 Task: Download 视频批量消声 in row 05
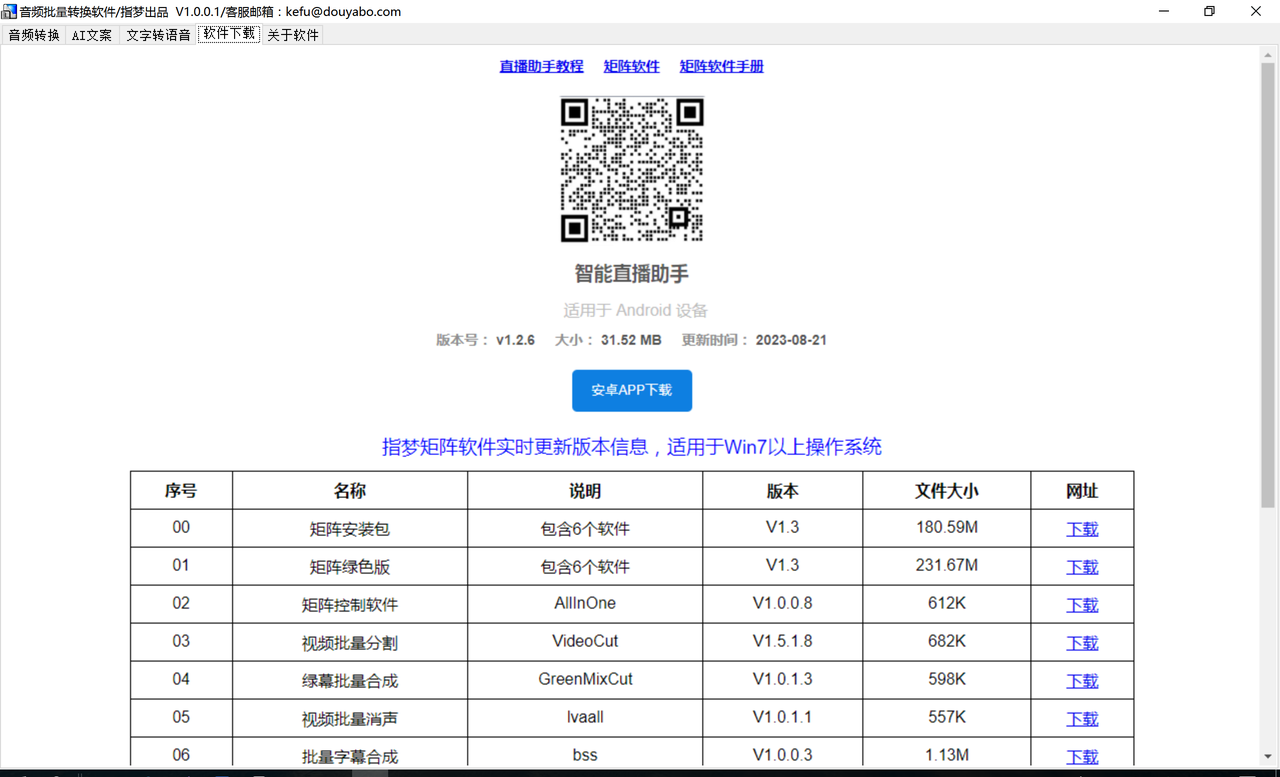point(1082,719)
